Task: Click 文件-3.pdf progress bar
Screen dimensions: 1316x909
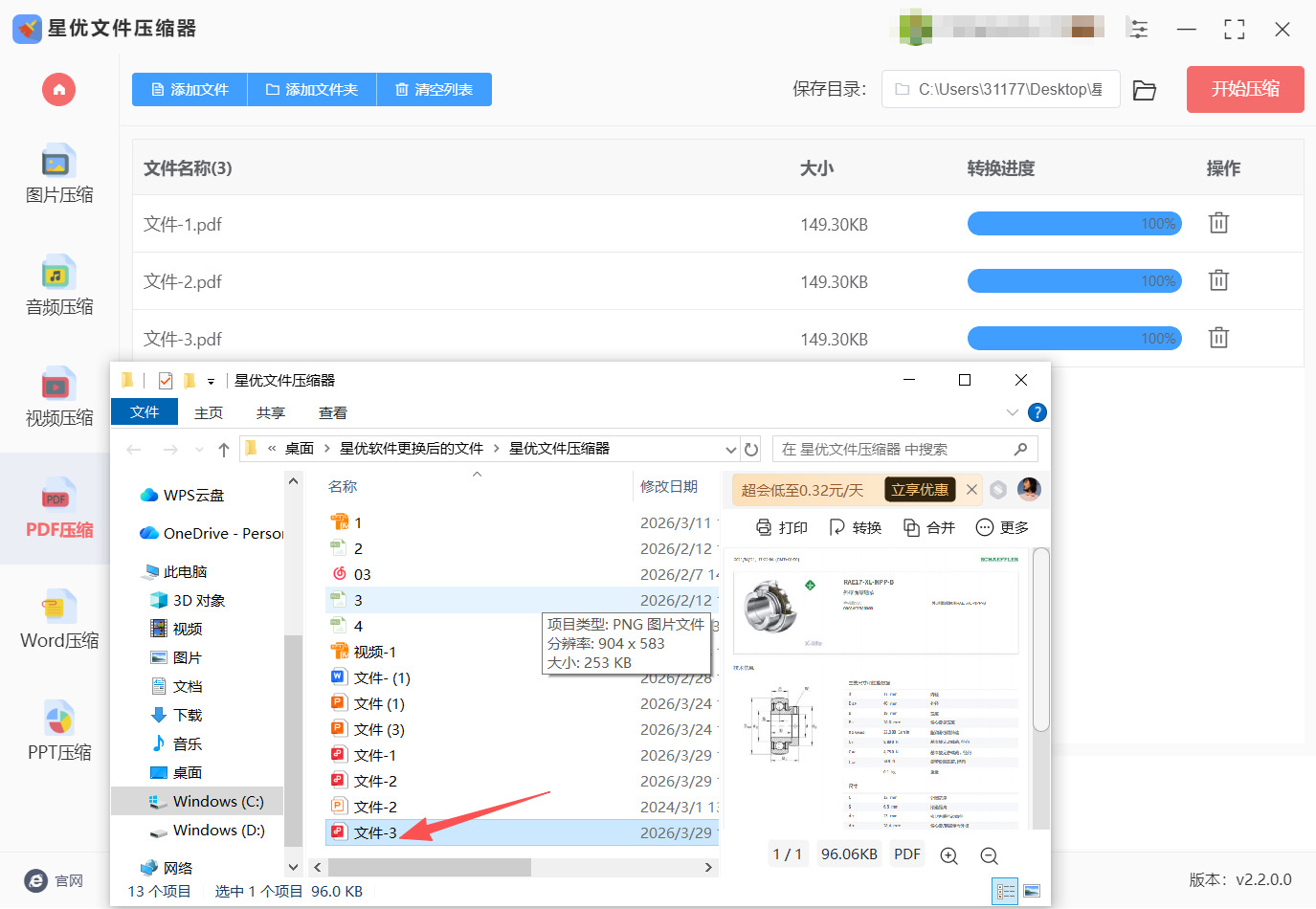Action: (1075, 338)
